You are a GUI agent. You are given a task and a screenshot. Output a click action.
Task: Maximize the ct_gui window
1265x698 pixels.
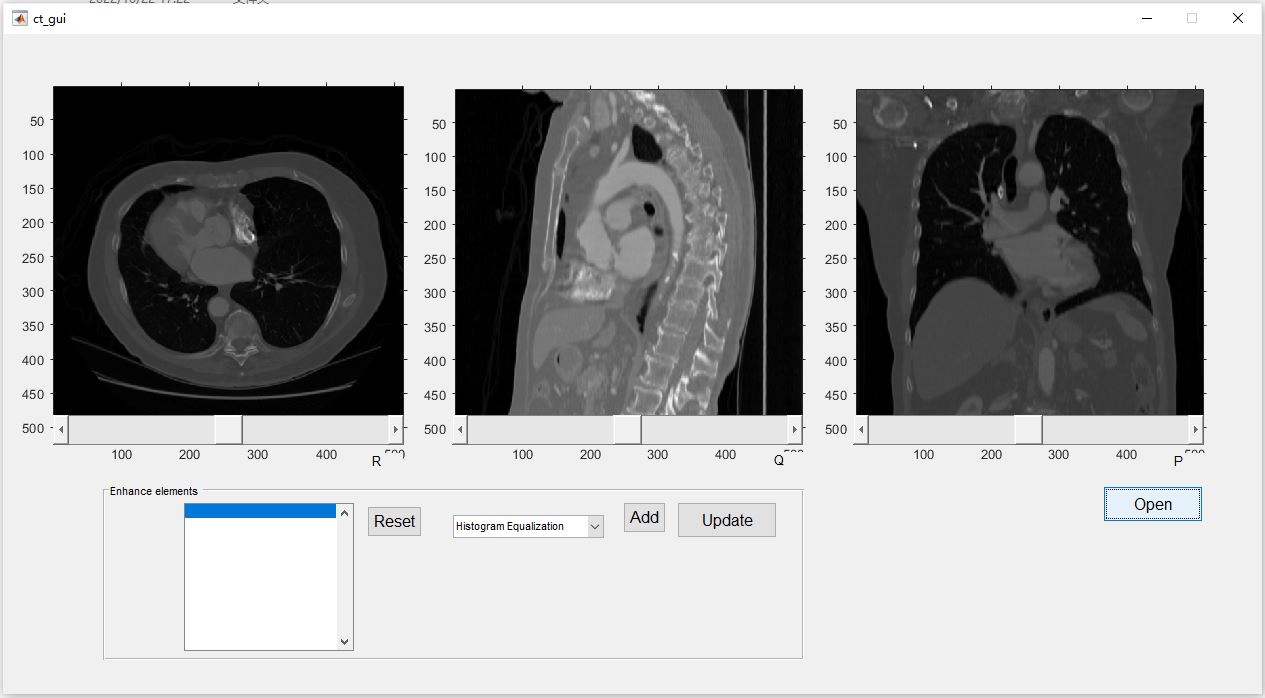click(x=1192, y=18)
